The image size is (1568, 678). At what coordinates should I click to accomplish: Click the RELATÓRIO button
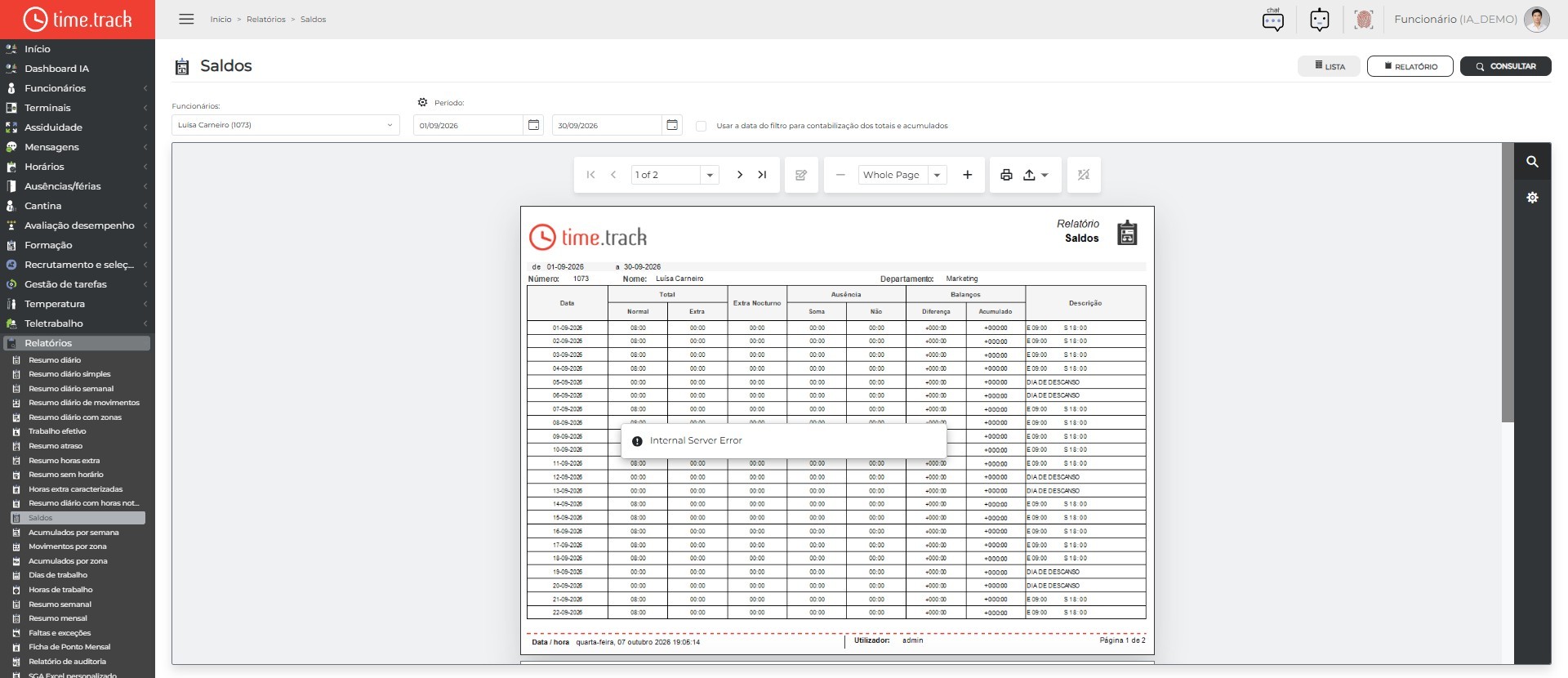coord(1410,66)
